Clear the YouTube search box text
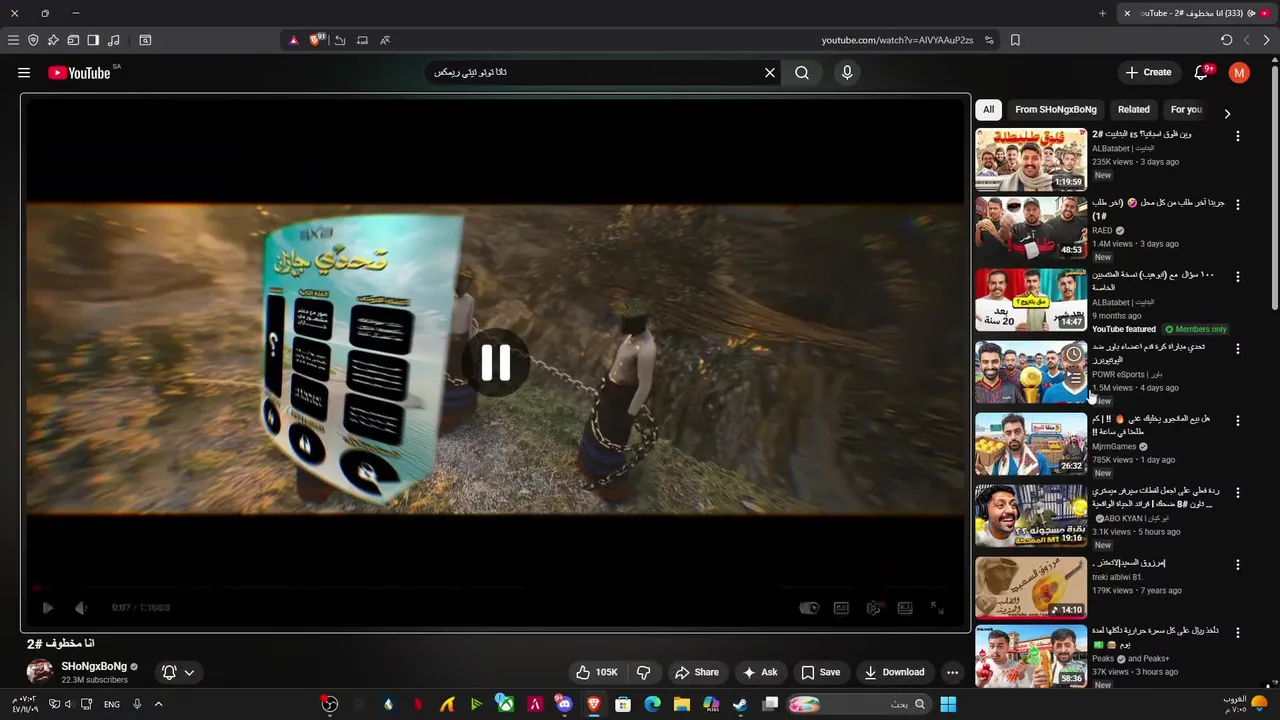1280x720 pixels. [x=770, y=72]
